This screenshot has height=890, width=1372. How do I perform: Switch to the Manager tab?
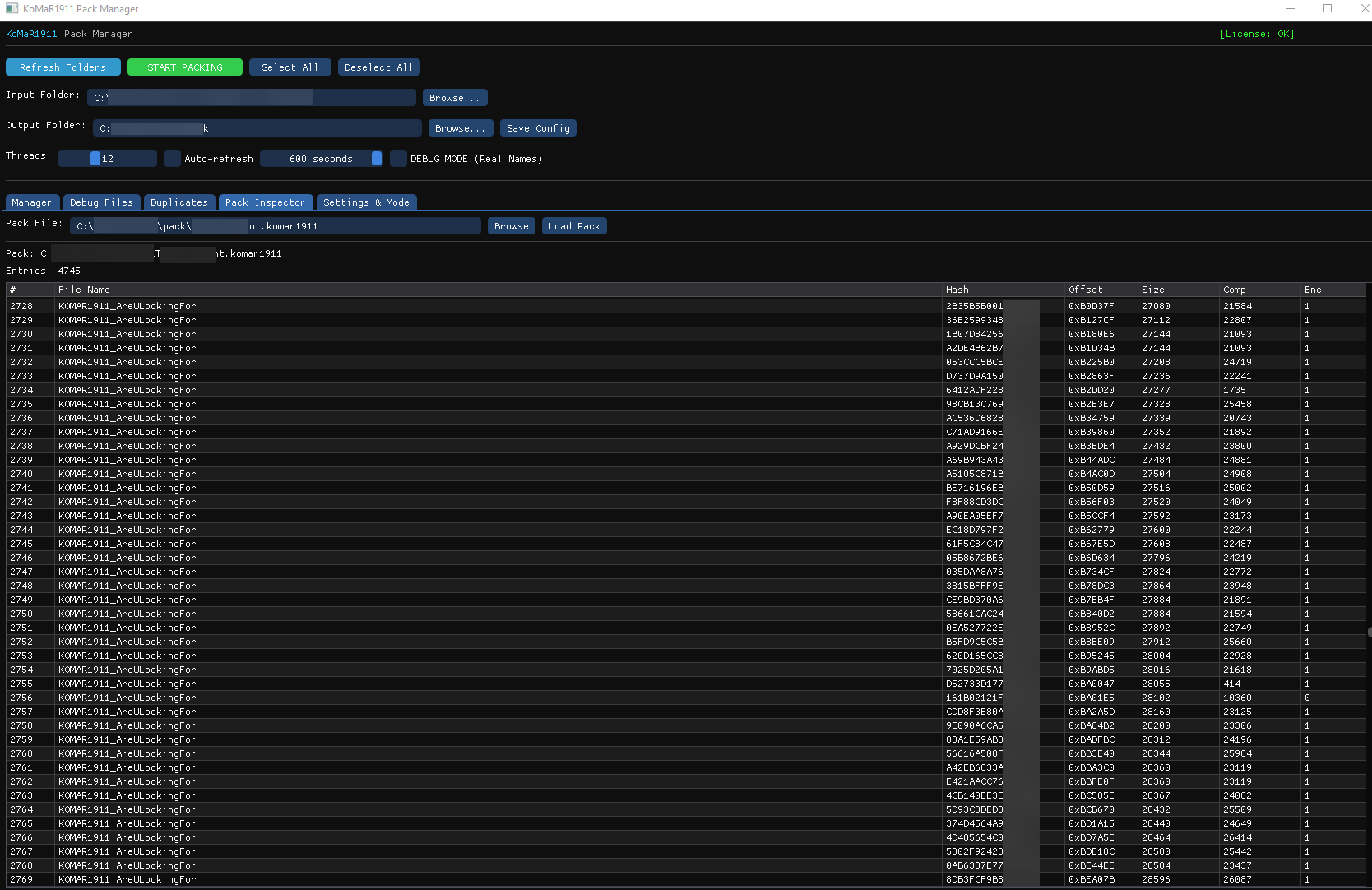coord(32,202)
